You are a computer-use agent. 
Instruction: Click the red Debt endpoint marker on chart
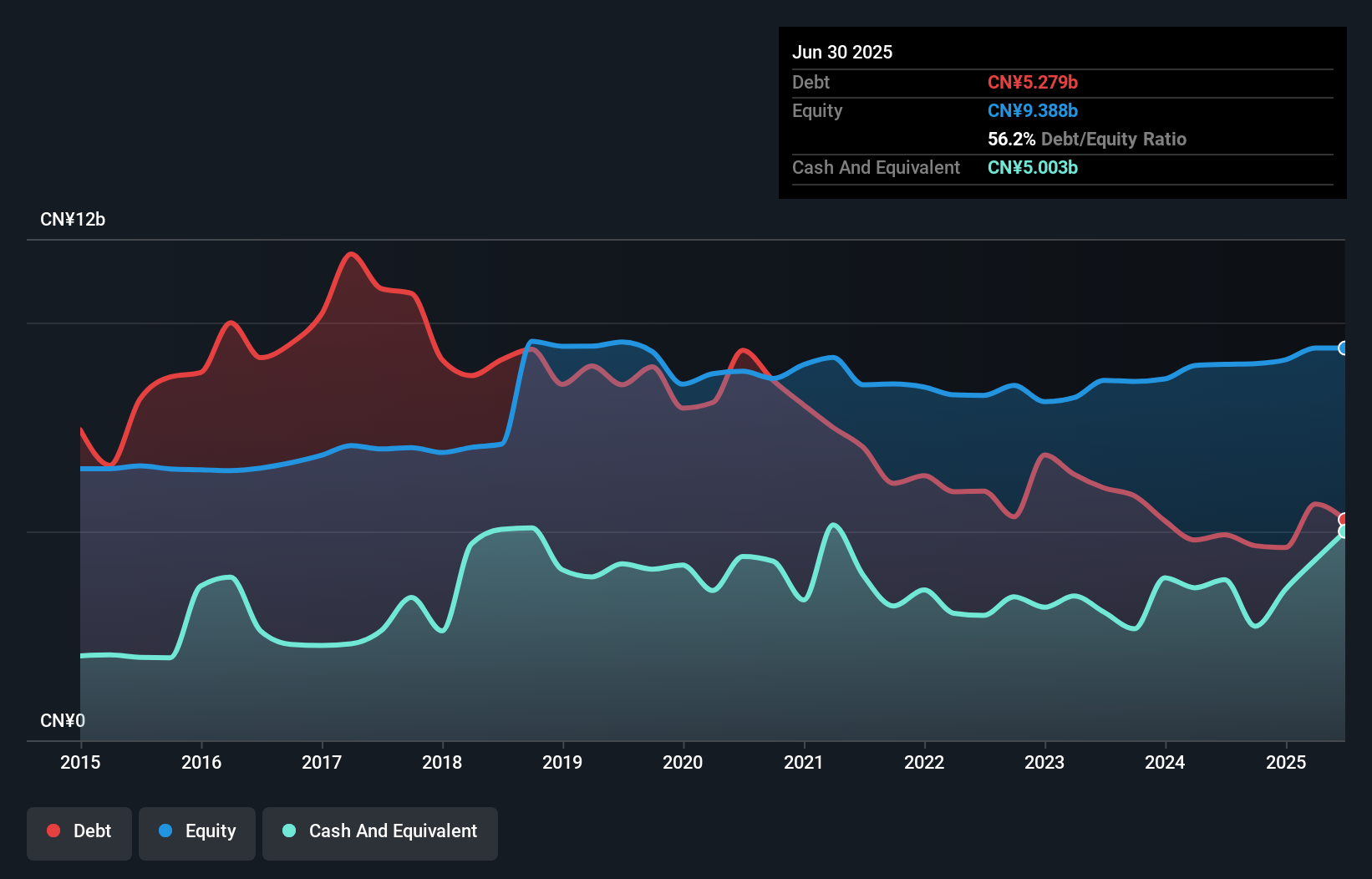pos(1343,519)
